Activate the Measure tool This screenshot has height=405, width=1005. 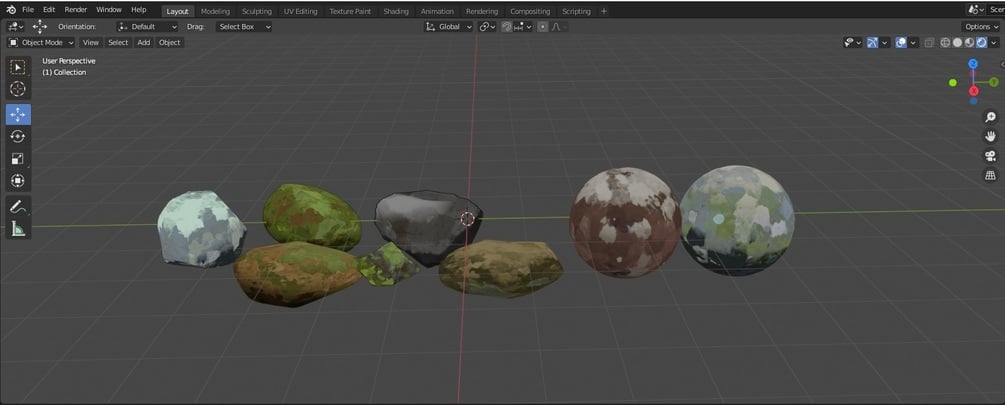18,228
